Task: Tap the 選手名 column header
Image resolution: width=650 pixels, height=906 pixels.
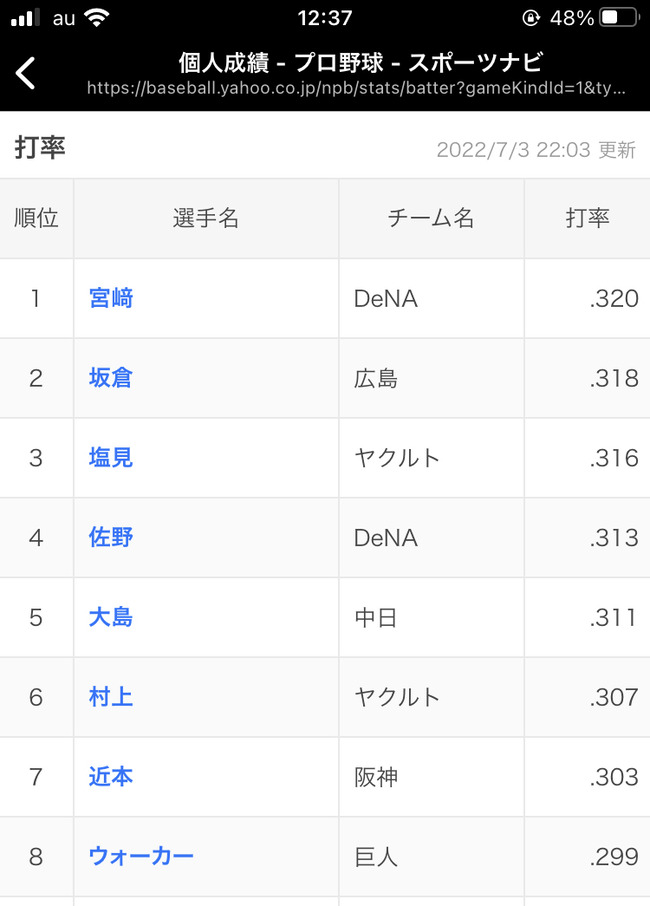Action: [206, 218]
